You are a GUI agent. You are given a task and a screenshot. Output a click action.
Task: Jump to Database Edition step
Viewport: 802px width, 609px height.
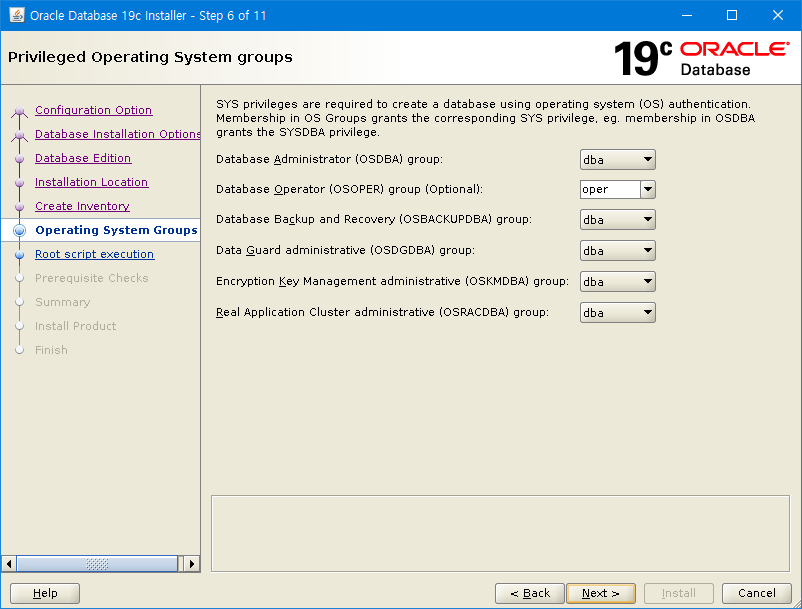coord(83,158)
